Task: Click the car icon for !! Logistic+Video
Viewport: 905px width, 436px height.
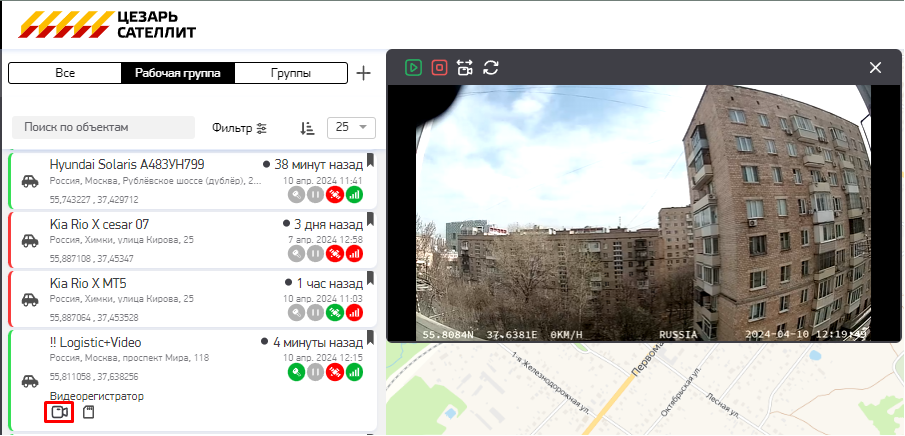Action: tap(30, 381)
